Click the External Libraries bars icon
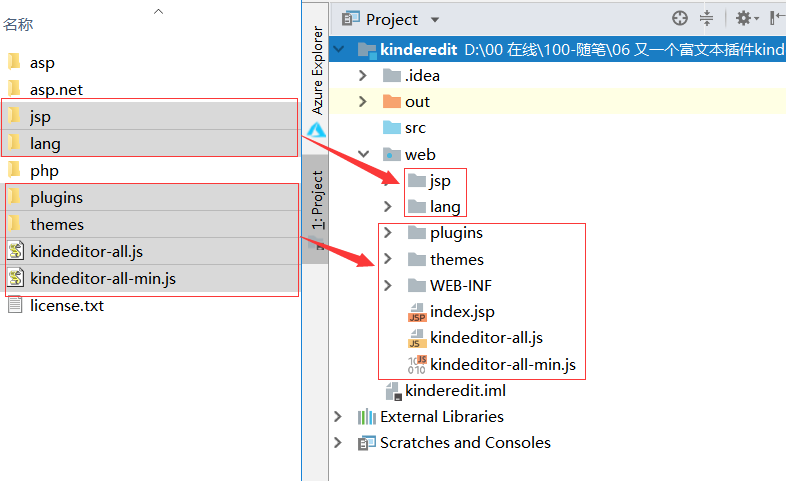The width and height of the screenshot is (786, 481). pos(366,416)
